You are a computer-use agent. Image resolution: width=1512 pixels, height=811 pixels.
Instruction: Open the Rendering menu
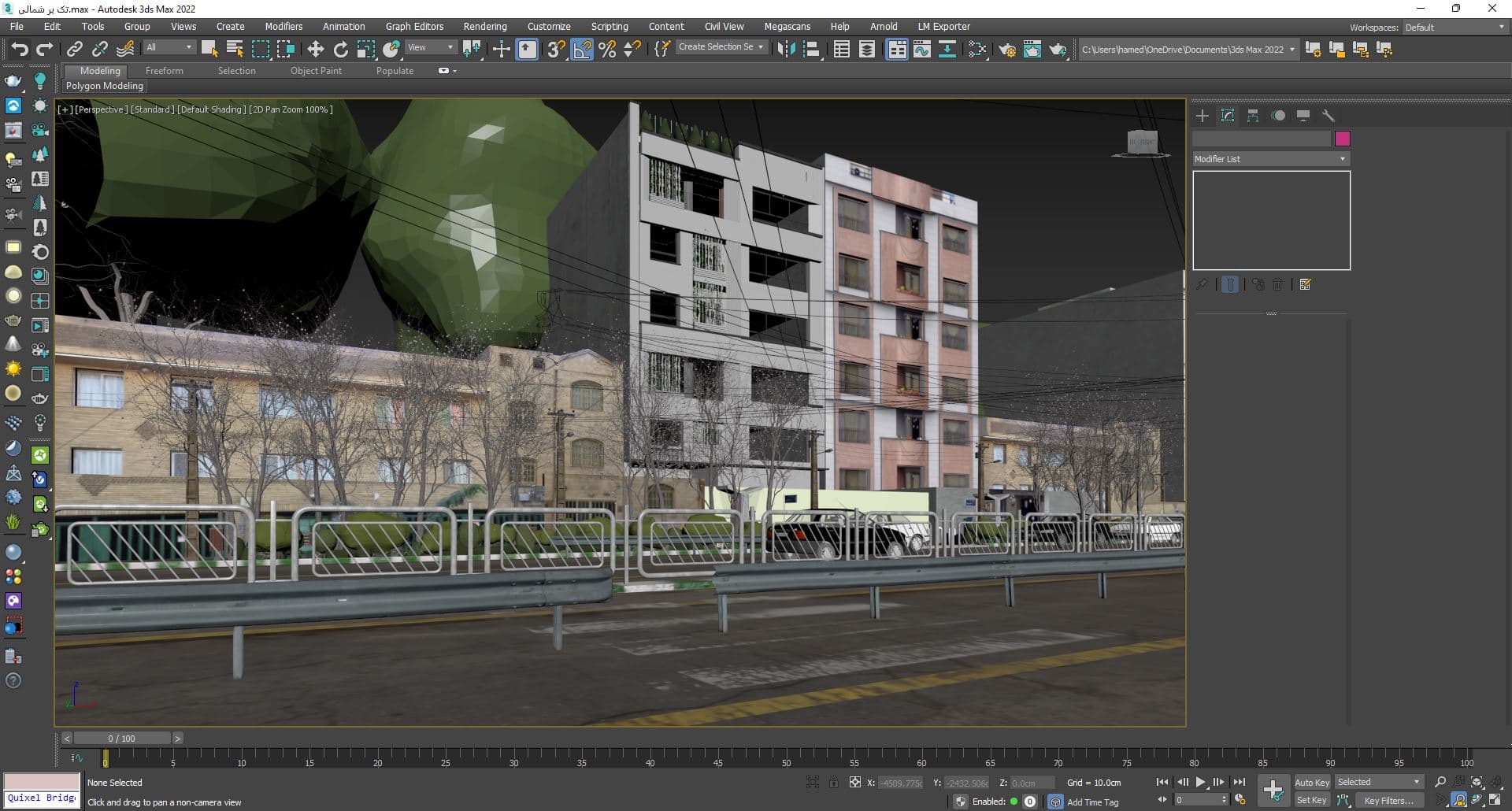click(484, 27)
